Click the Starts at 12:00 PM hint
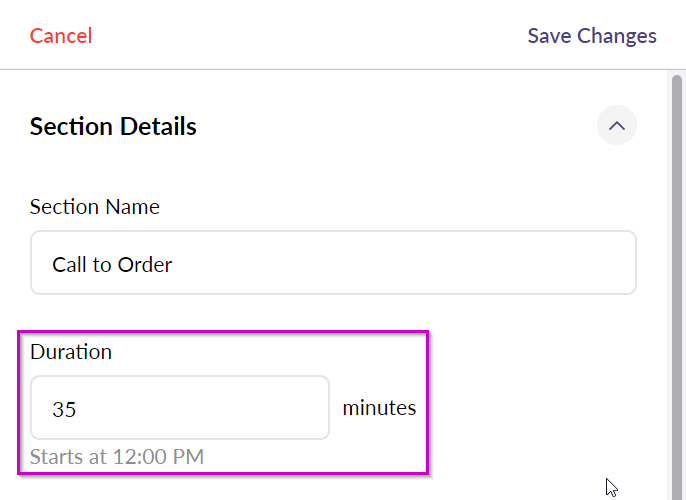Image resolution: width=686 pixels, height=500 pixels. [x=117, y=457]
